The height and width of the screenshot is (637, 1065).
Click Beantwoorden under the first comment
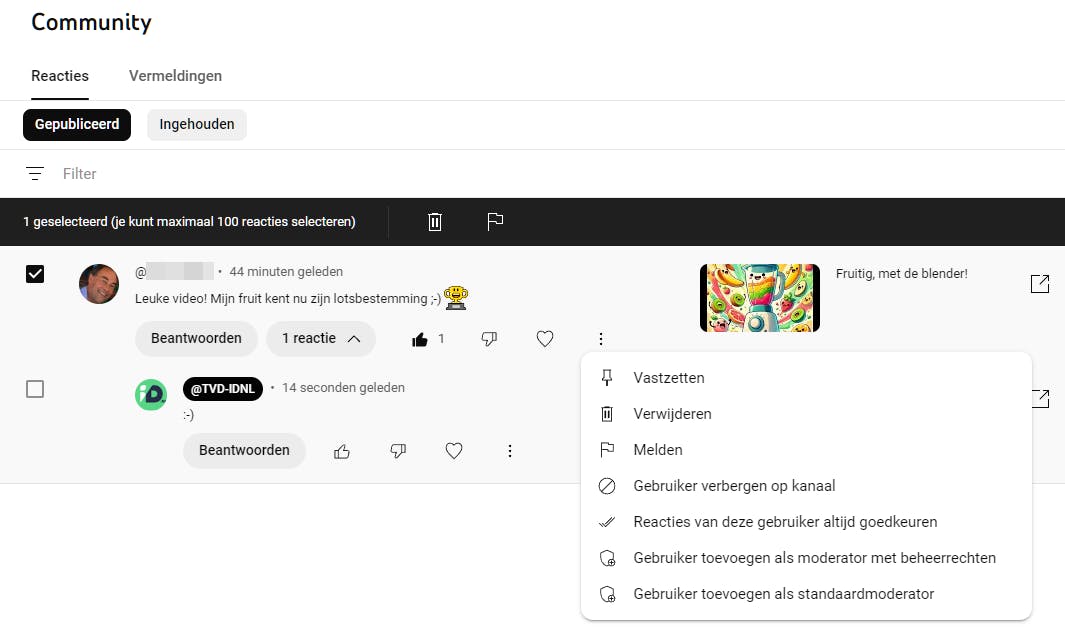[x=196, y=339]
